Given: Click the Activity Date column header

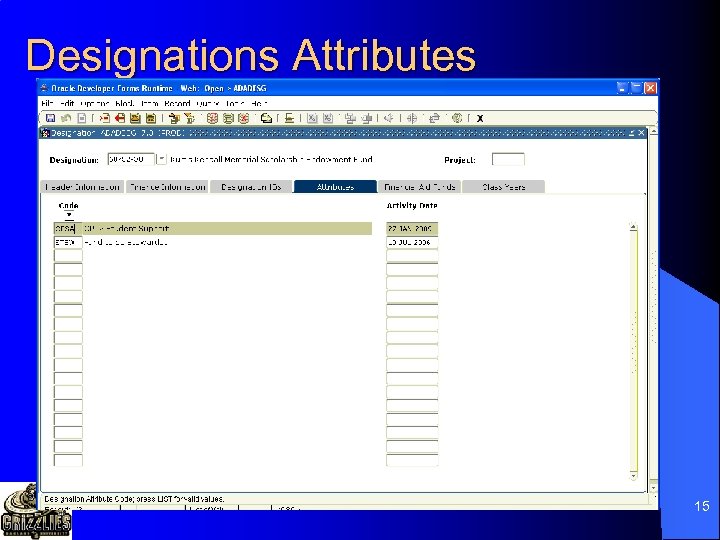Looking at the screenshot, I should pos(412,205).
